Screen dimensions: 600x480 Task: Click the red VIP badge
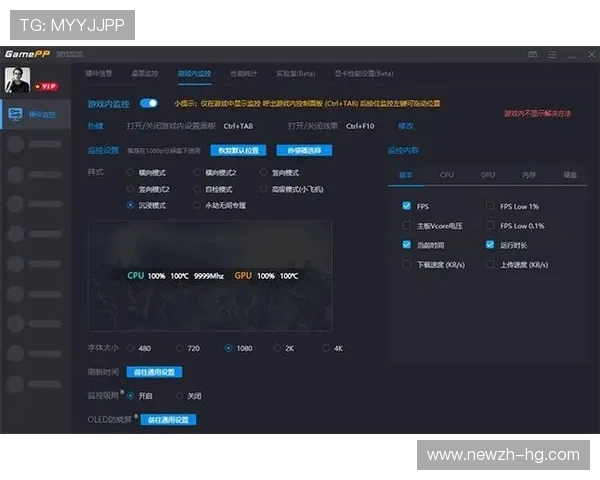click(47, 87)
